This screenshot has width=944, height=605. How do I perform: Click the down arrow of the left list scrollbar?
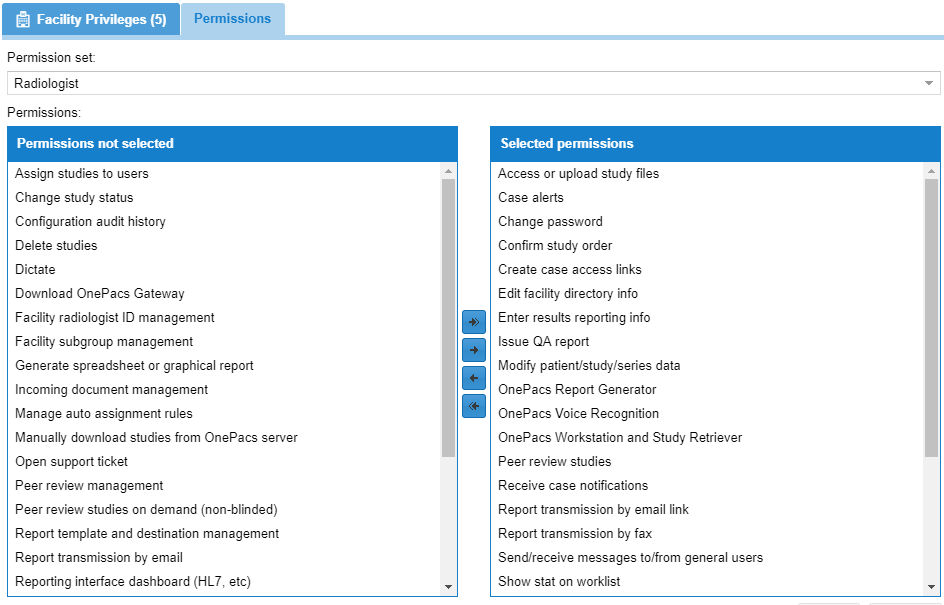pyautogui.click(x=448, y=586)
